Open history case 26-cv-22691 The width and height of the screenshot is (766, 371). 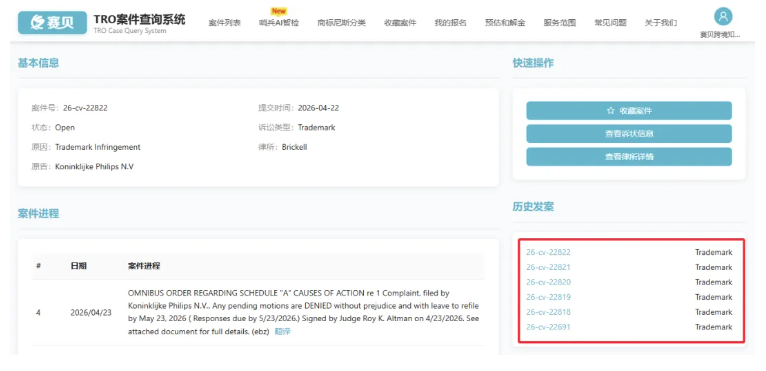[x=548, y=327]
